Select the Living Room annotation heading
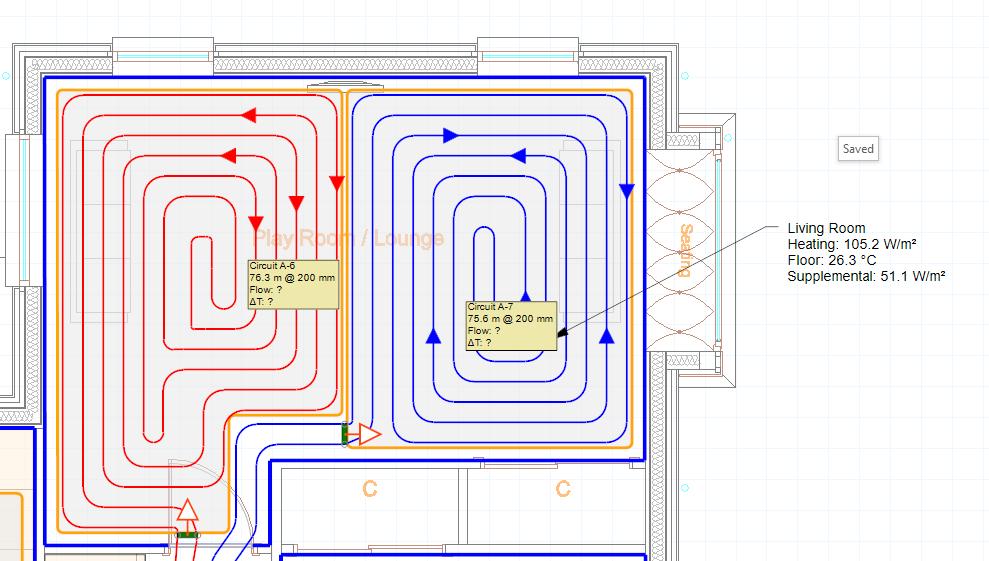Image resolution: width=989 pixels, height=561 pixels. click(x=826, y=228)
